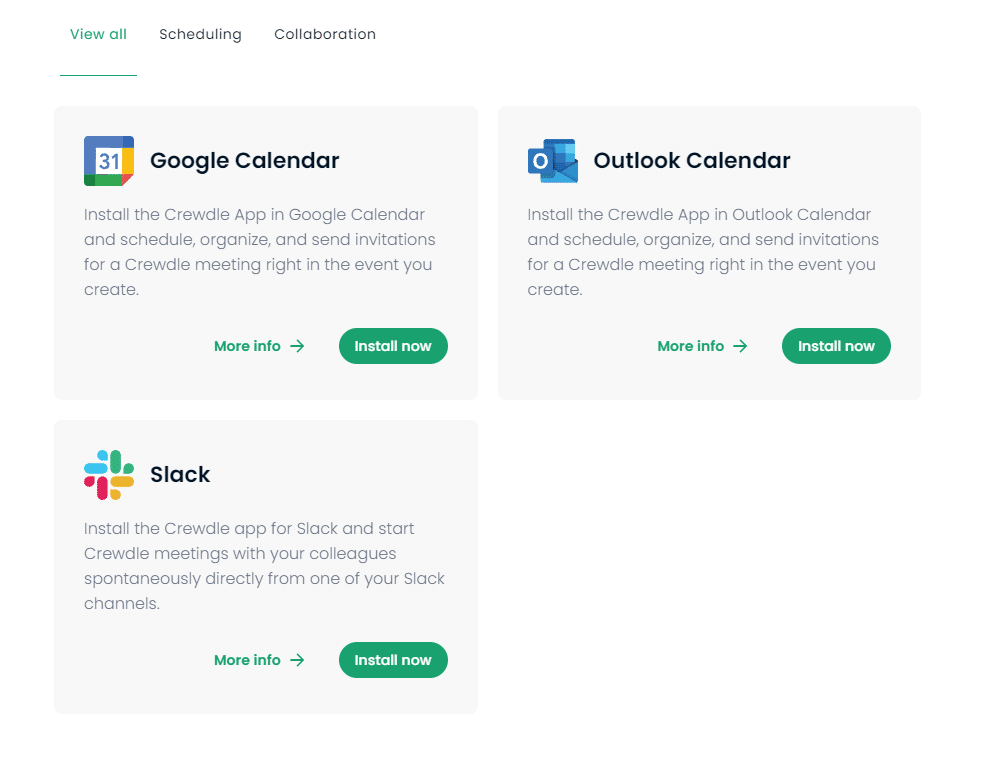Click the arrow next to Outlook Calendar More info
The image size is (982, 771).
pos(740,346)
